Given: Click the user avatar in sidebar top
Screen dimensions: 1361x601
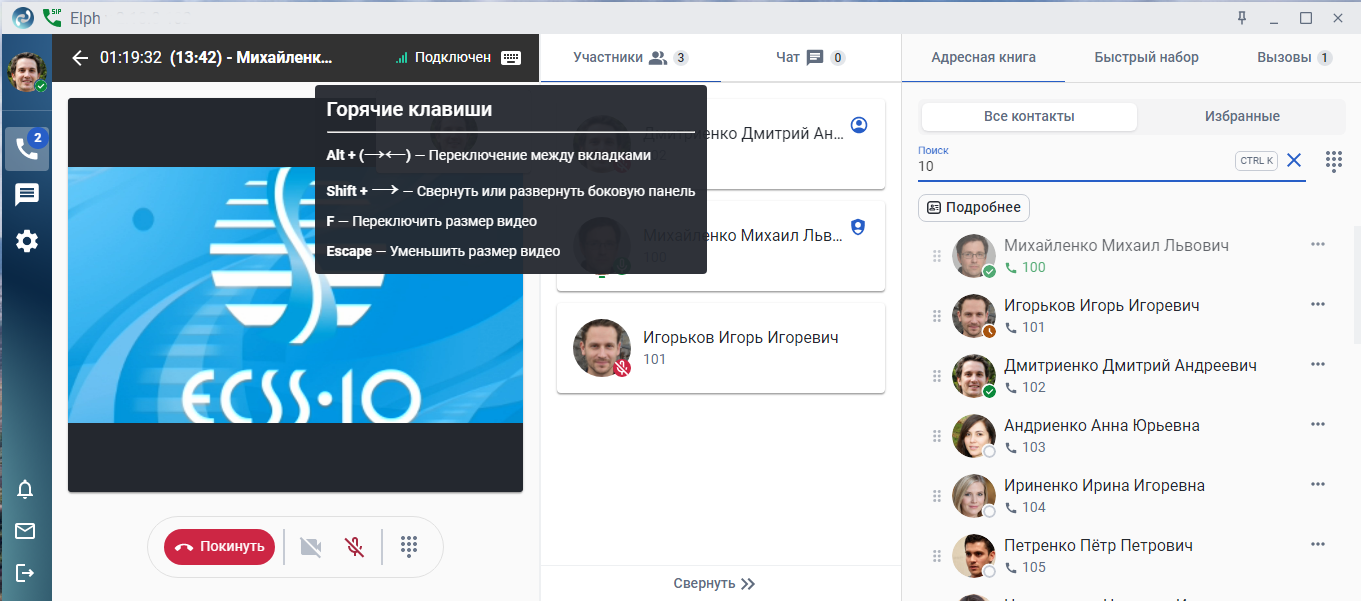Looking at the screenshot, I should pyautogui.click(x=27, y=71).
